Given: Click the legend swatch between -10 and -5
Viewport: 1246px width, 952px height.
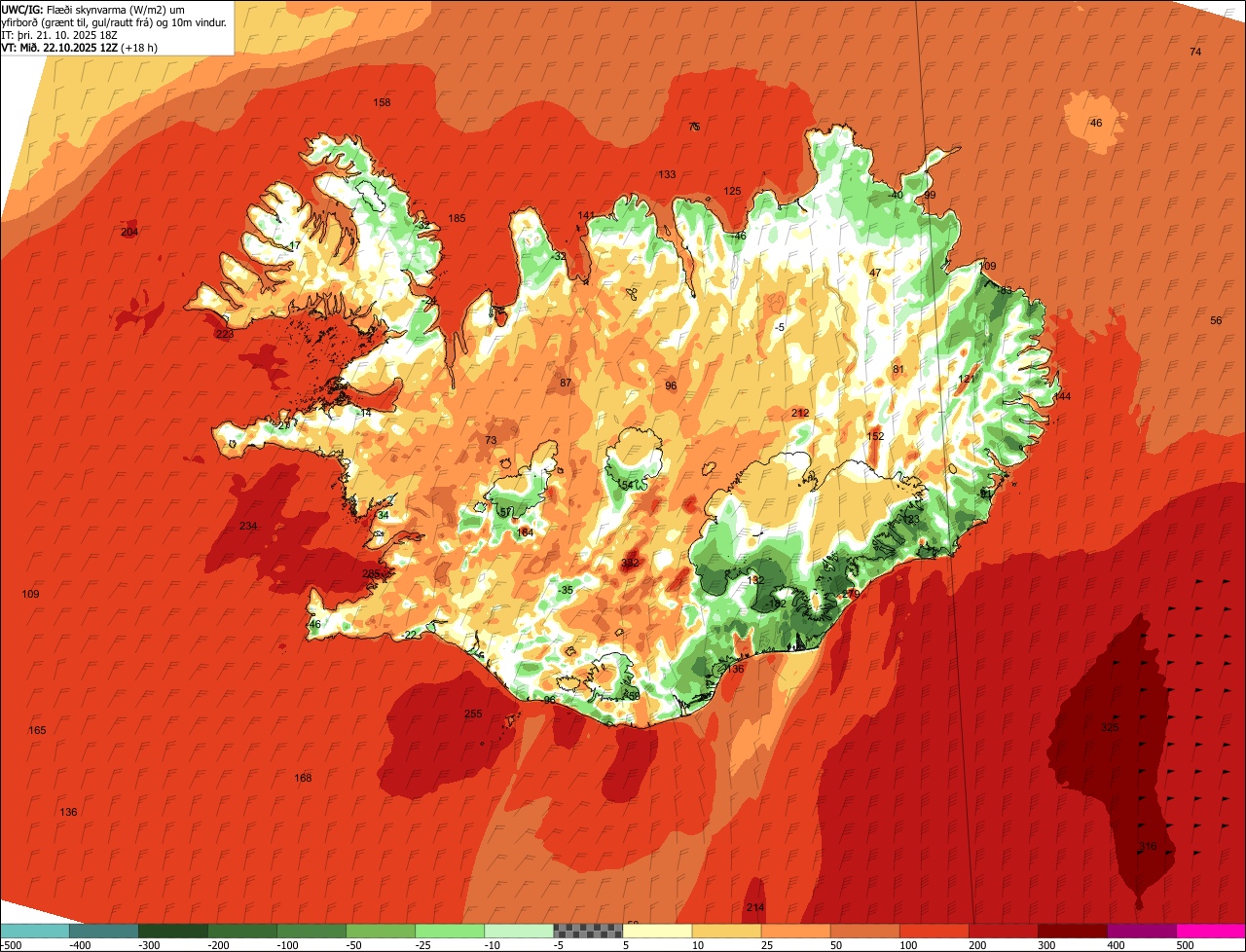Looking at the screenshot, I should [x=518, y=931].
